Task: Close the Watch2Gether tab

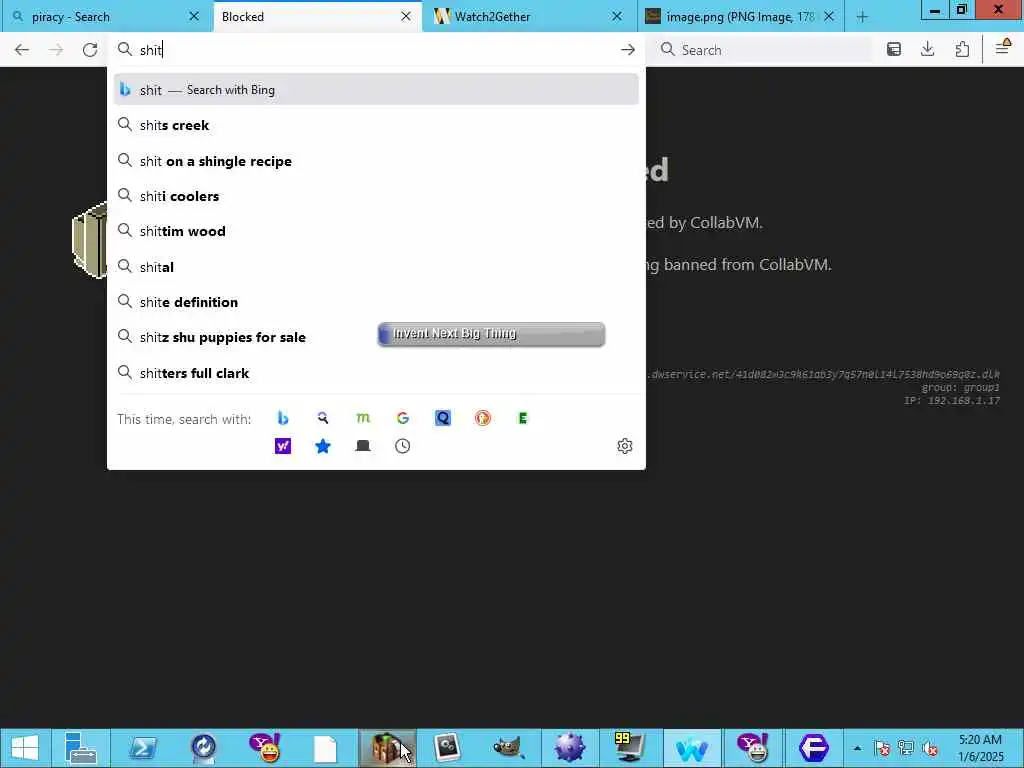Action: tap(616, 17)
